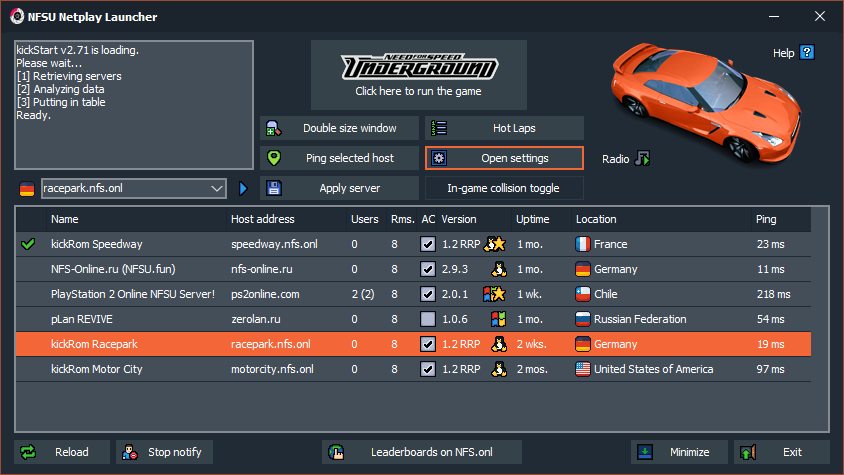
Task: Open Leaderboards on NFS.onl button label
Action: click(432, 452)
